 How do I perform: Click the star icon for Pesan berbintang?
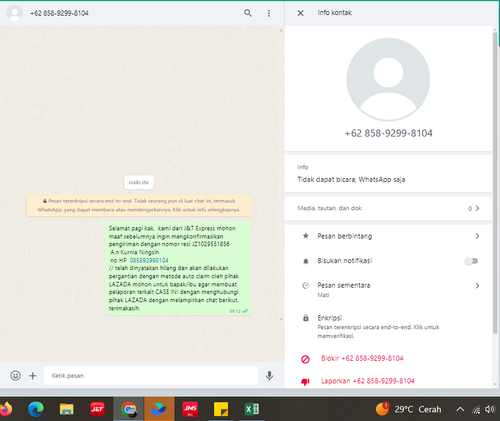point(305,236)
